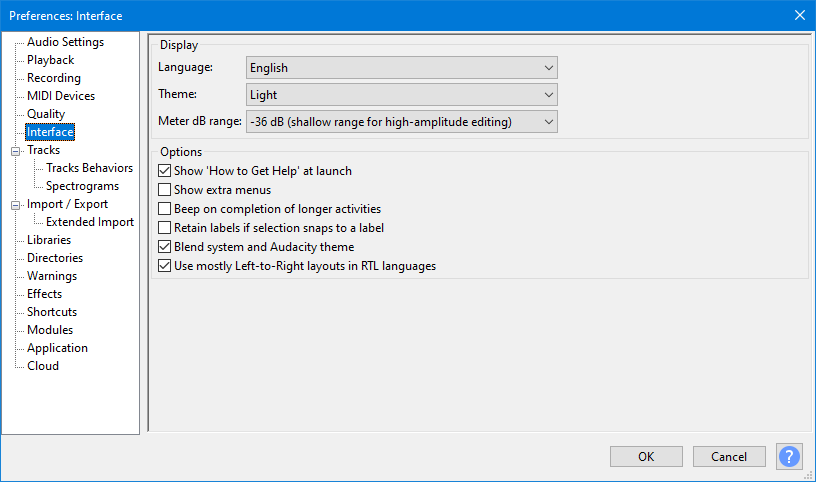Select Warnings in the tree
816x482 pixels.
coord(52,276)
